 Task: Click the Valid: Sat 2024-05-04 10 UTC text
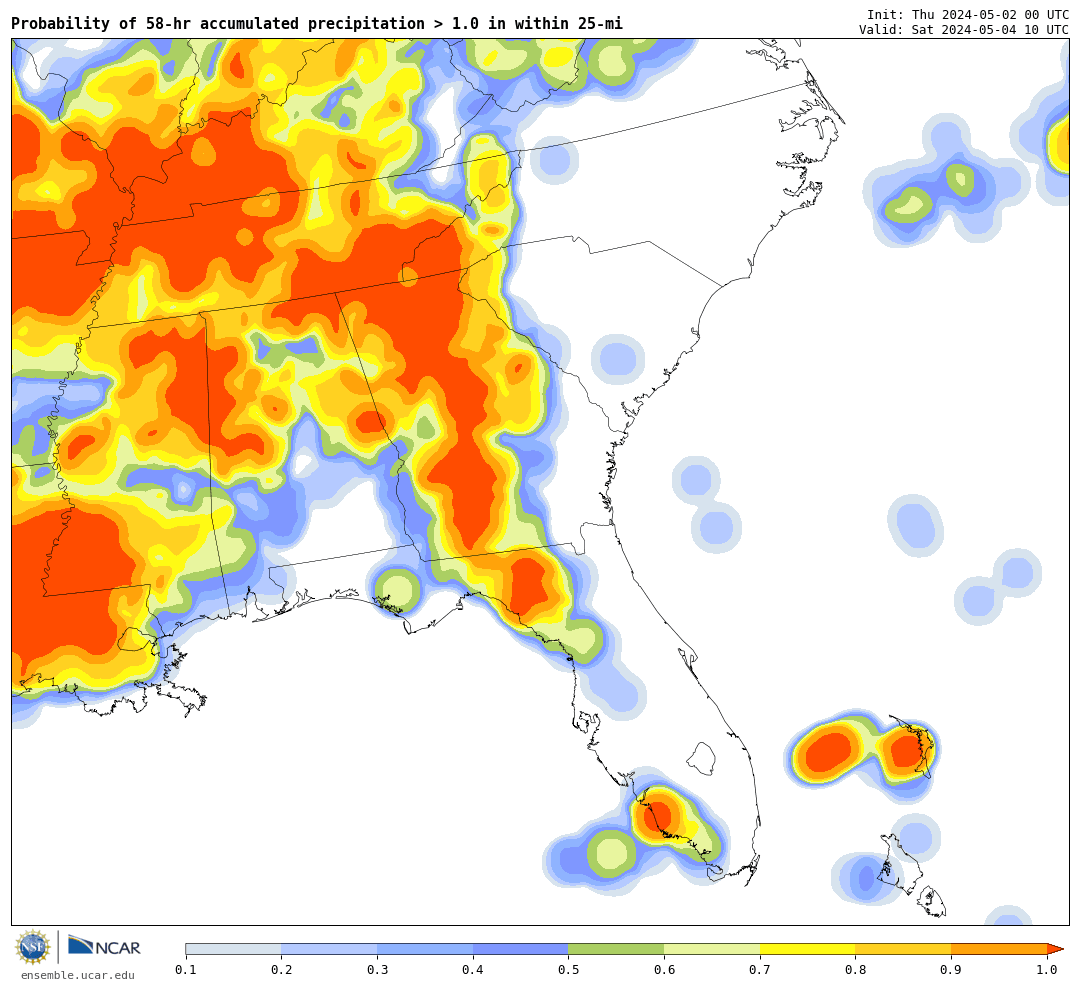click(964, 30)
